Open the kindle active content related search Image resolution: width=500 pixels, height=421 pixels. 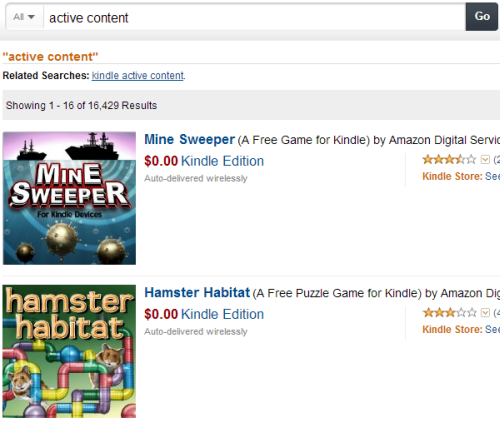(138, 76)
